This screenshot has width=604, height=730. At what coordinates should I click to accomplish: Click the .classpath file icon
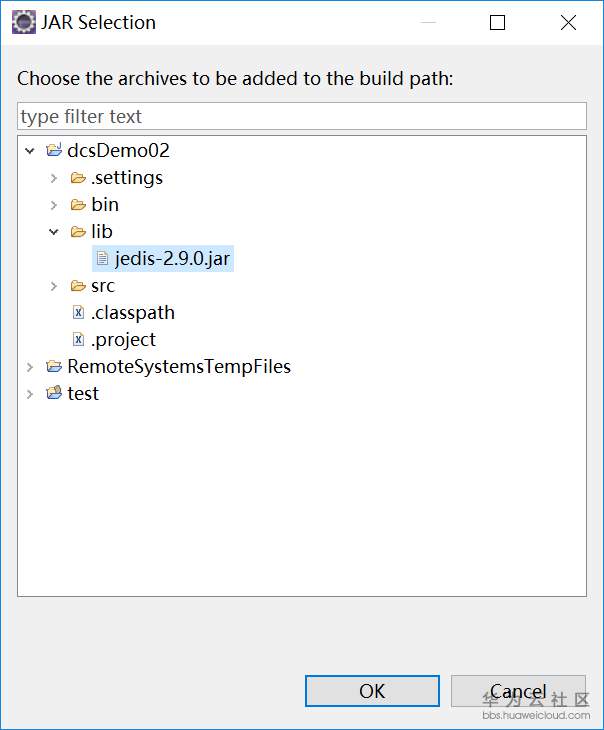point(78,313)
